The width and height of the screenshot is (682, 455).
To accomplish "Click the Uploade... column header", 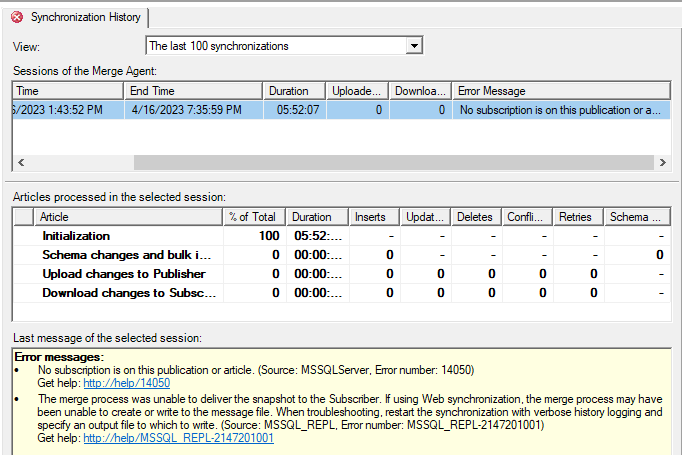I will point(357,91).
